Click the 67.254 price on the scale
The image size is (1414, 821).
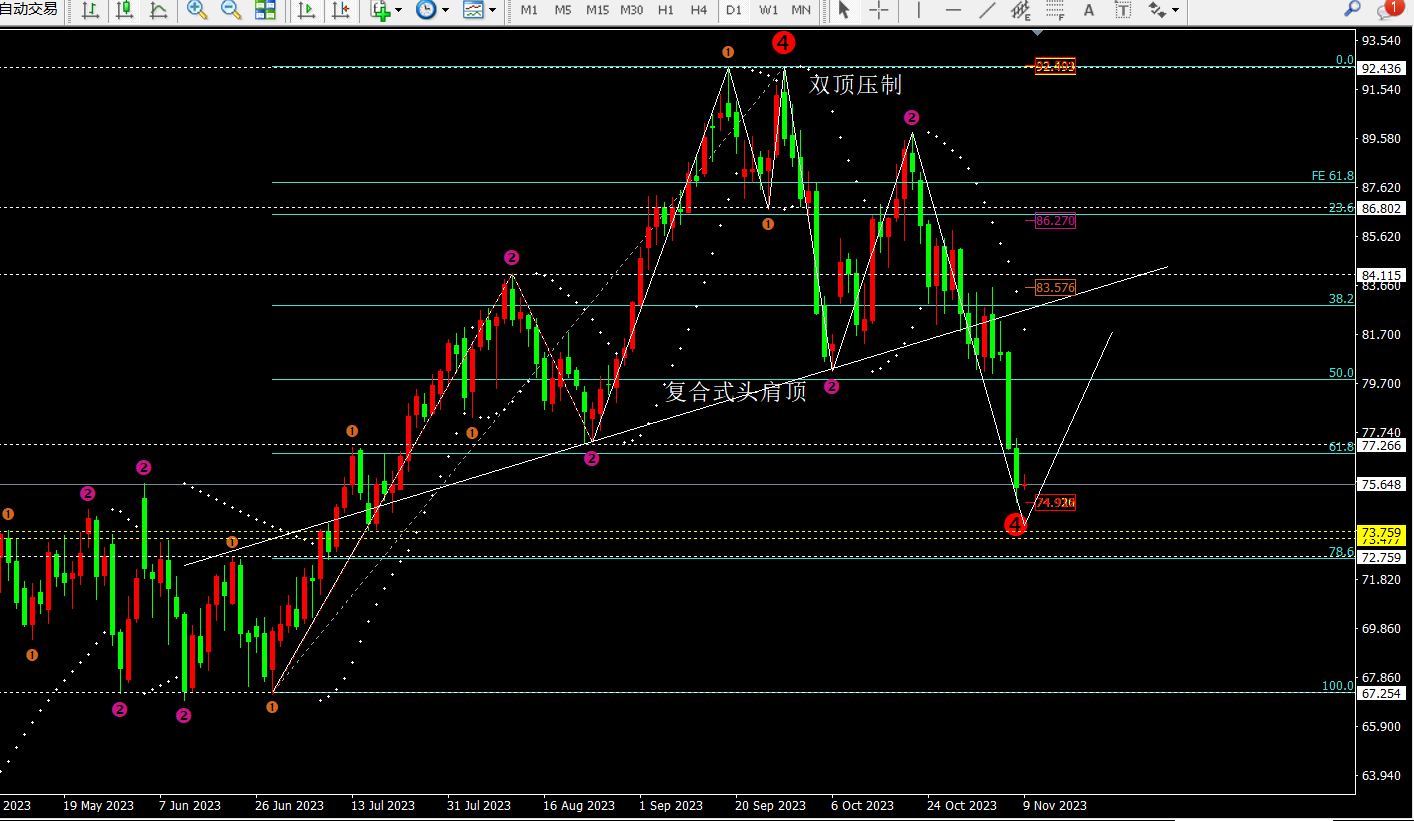tap(1381, 693)
